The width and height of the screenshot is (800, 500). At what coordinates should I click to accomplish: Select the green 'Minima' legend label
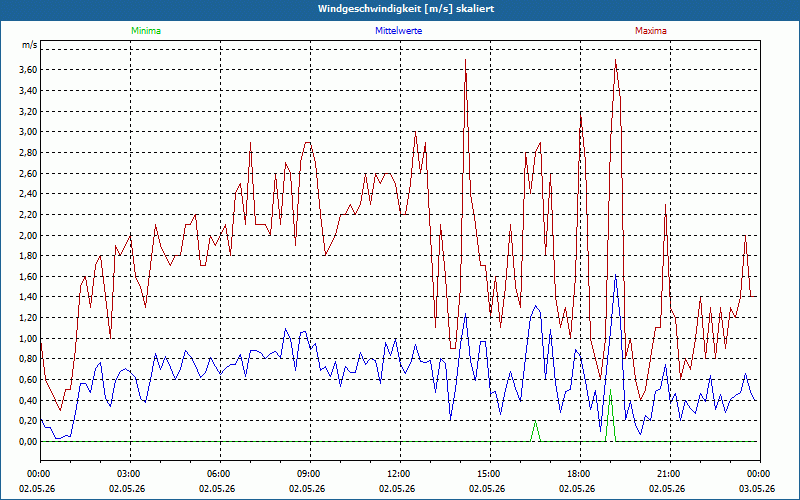[146, 31]
